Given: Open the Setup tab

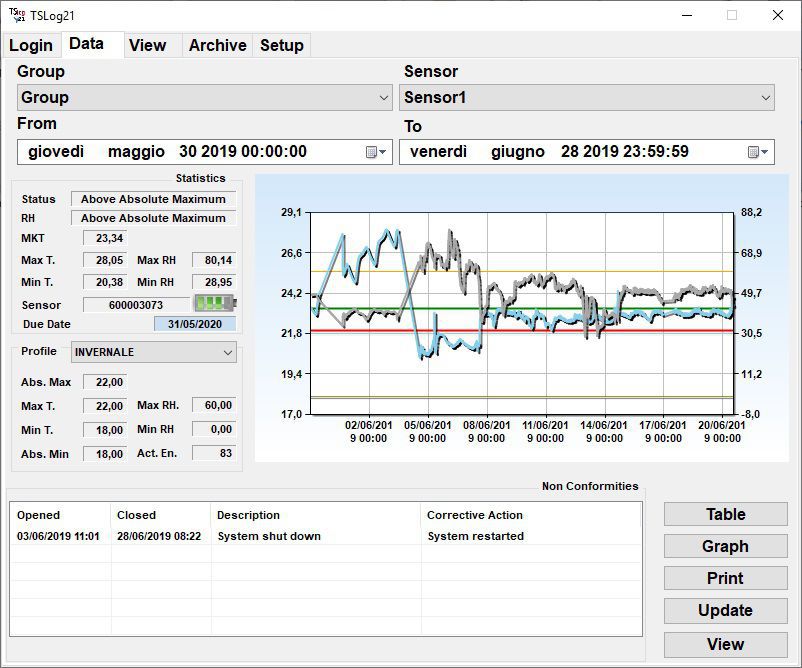Looking at the screenshot, I should (281, 45).
